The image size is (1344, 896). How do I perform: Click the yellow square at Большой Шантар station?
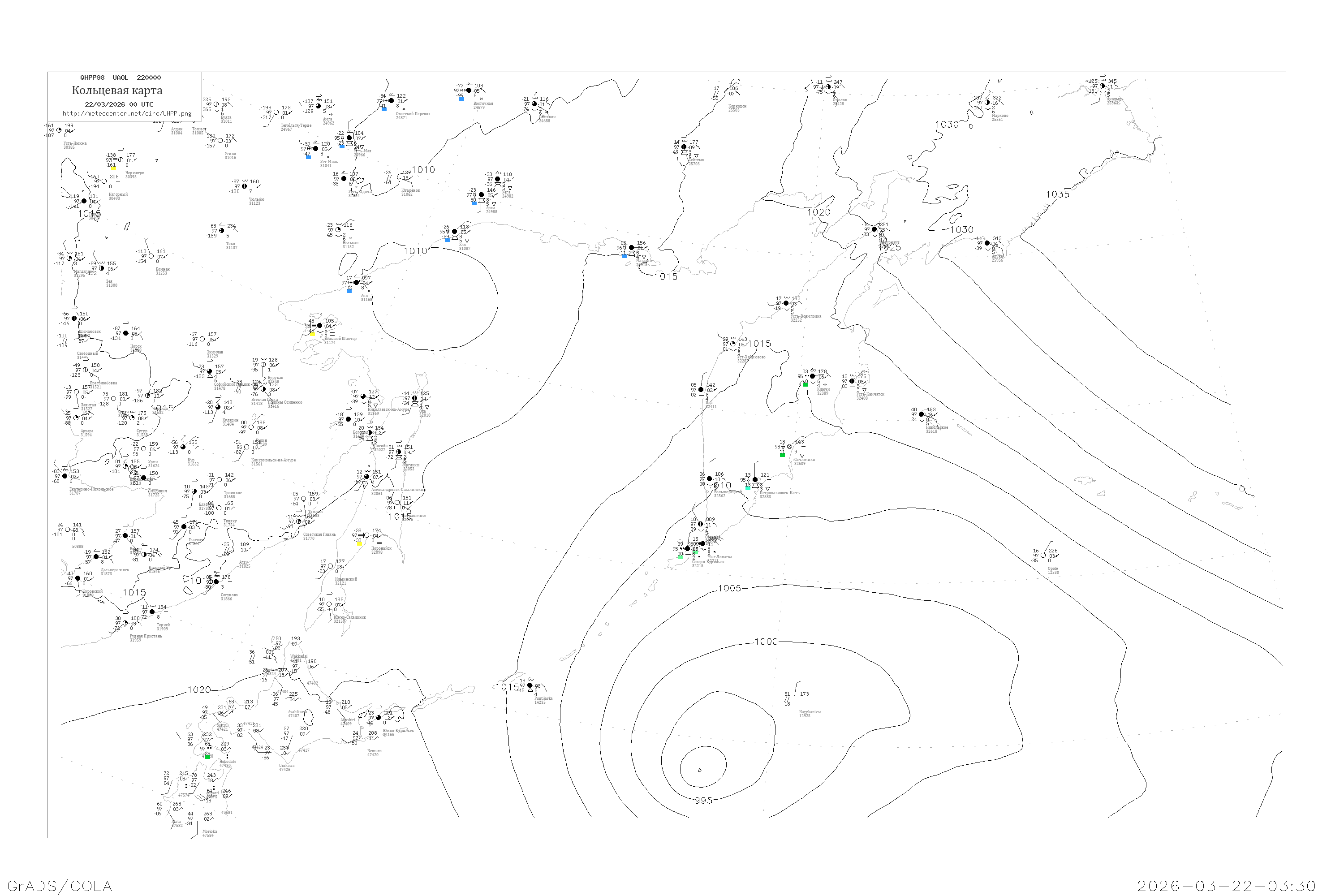[x=312, y=333]
